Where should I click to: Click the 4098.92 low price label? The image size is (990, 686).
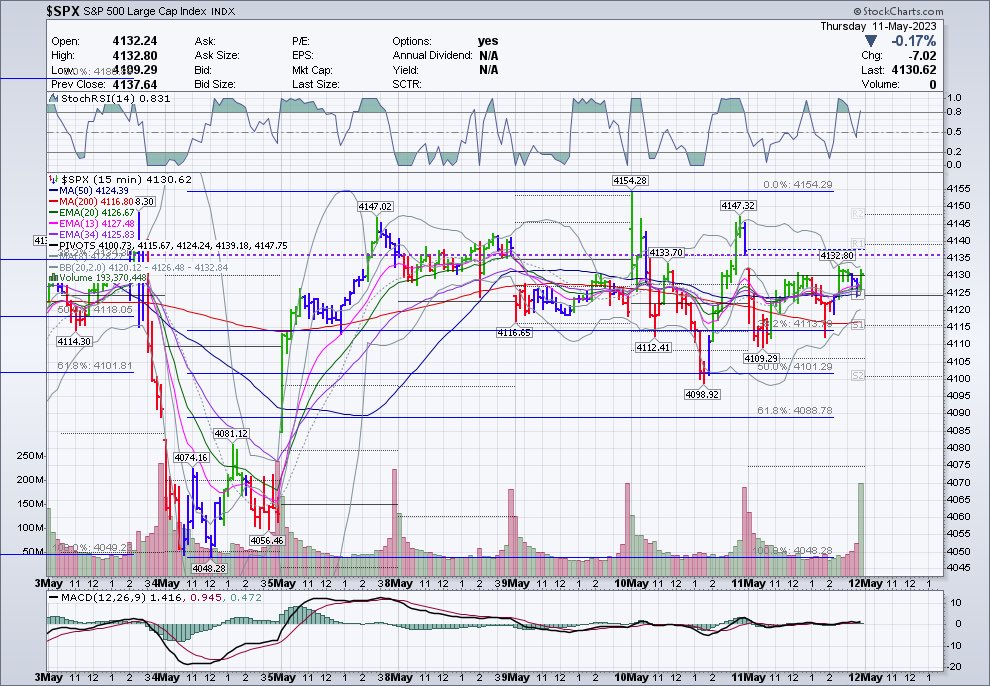[x=702, y=394]
